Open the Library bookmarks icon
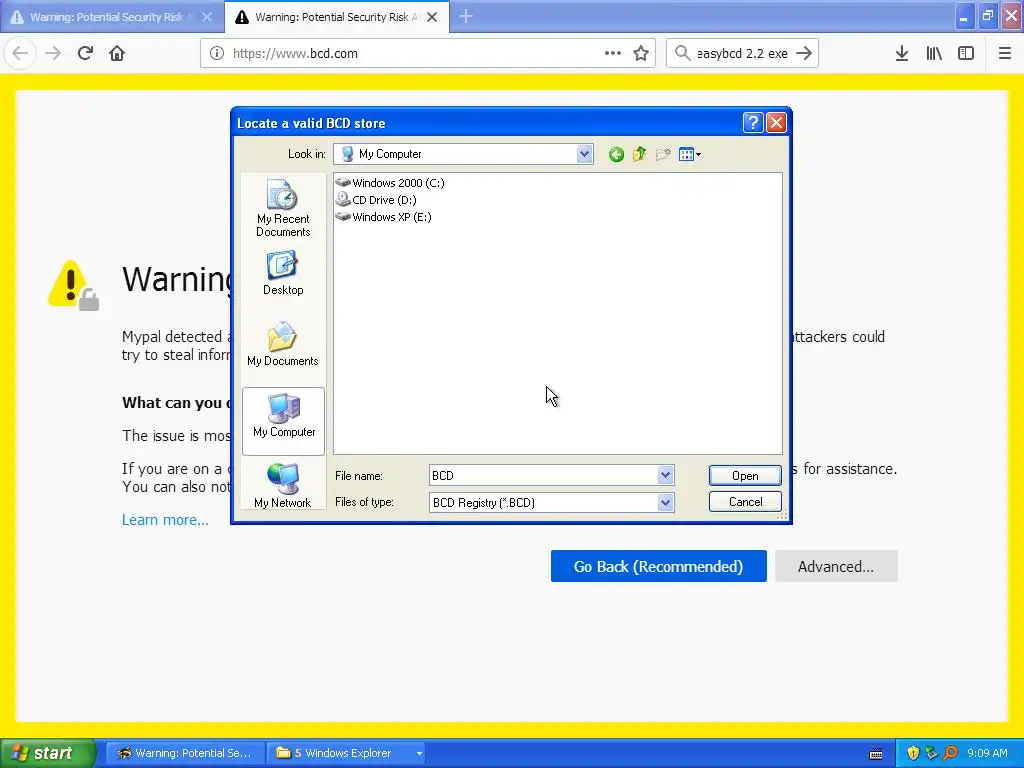This screenshot has width=1024, height=768. pyautogui.click(x=934, y=54)
